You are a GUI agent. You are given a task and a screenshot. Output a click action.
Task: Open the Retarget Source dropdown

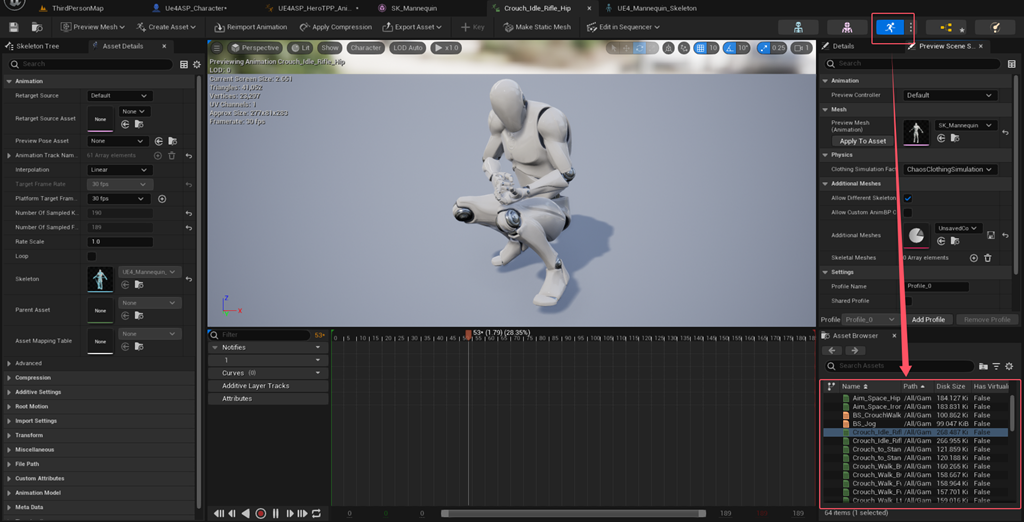click(x=120, y=95)
